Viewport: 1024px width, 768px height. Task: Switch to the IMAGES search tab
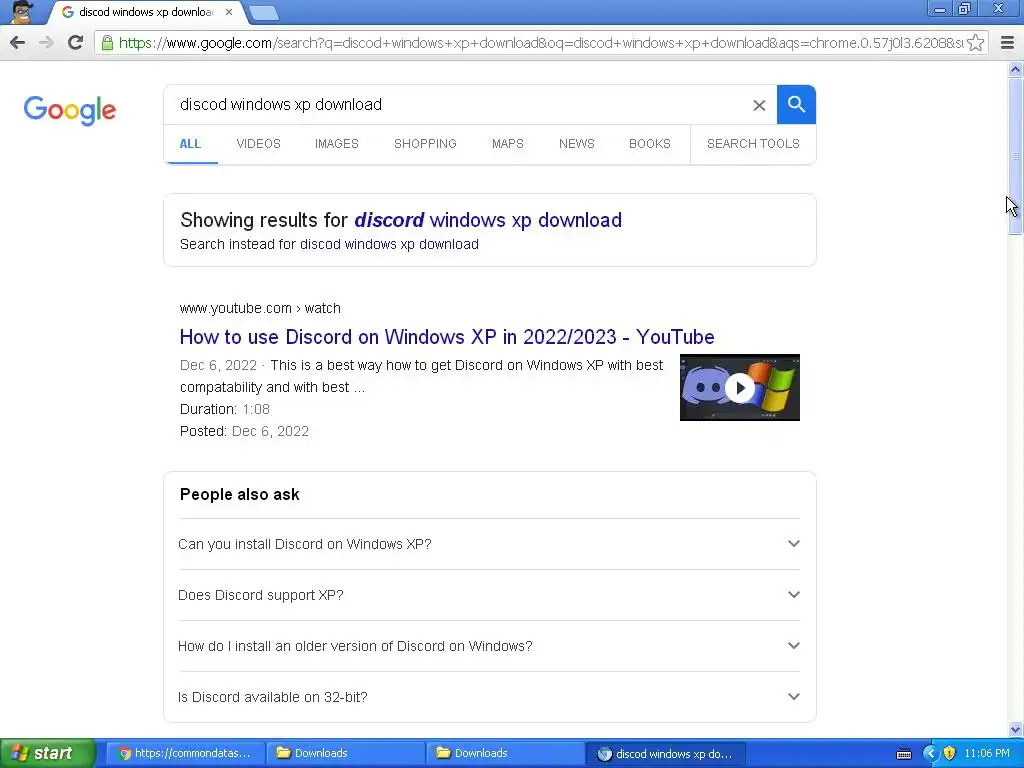point(337,144)
